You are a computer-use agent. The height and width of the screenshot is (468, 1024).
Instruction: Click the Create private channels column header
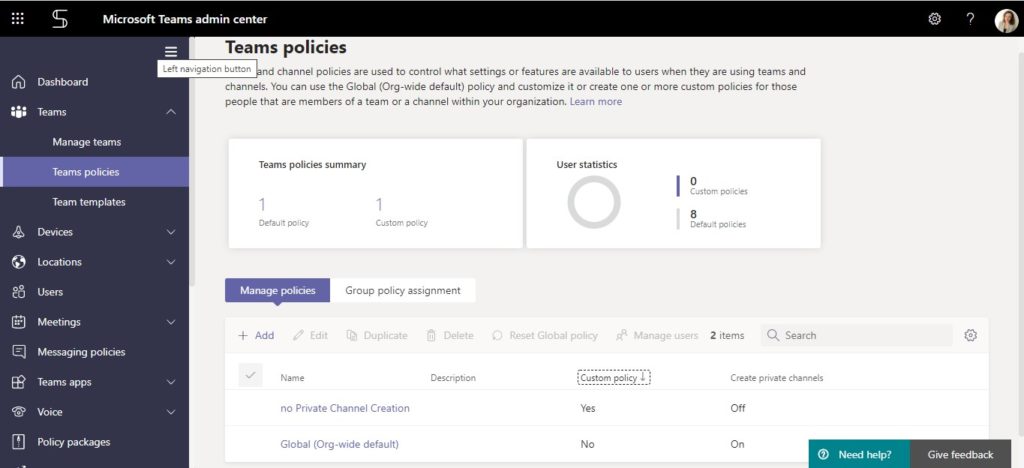click(776, 378)
